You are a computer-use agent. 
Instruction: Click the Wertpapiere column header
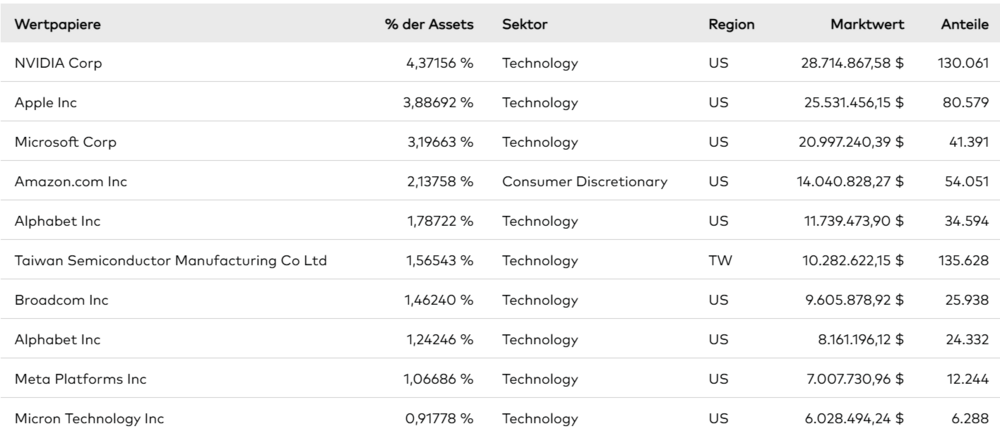pos(57,25)
